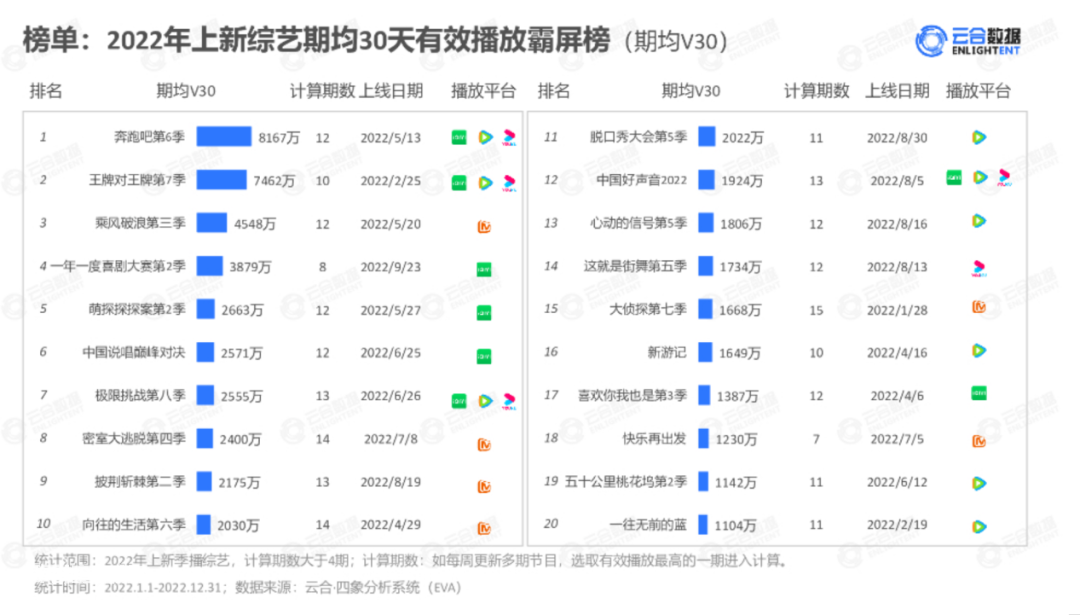The height and width of the screenshot is (615, 1080).
Task: Click the blue bar for 王牌对王牌第7季
Action: pyautogui.click(x=221, y=180)
